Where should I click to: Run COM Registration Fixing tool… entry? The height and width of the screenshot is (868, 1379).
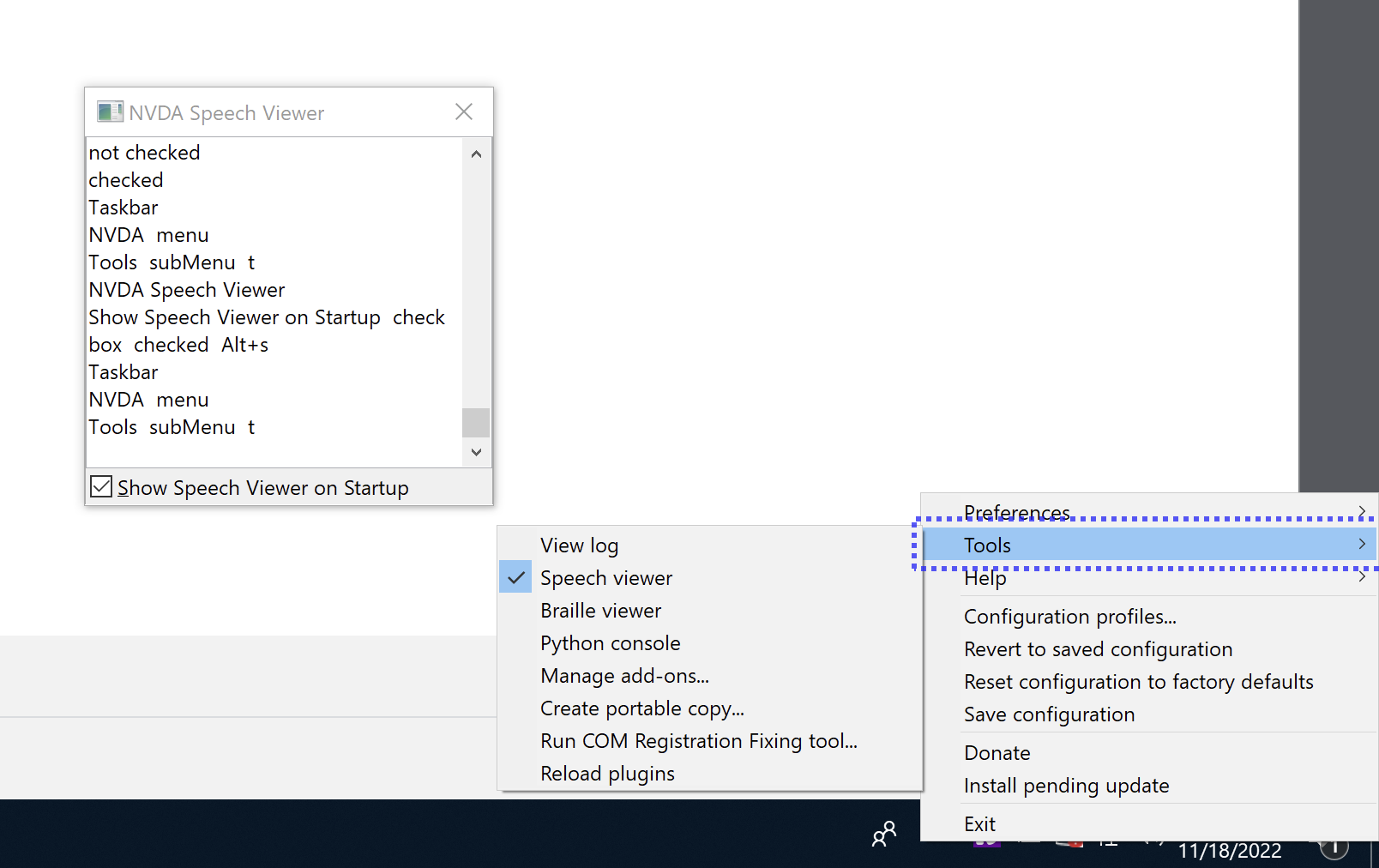(710, 741)
